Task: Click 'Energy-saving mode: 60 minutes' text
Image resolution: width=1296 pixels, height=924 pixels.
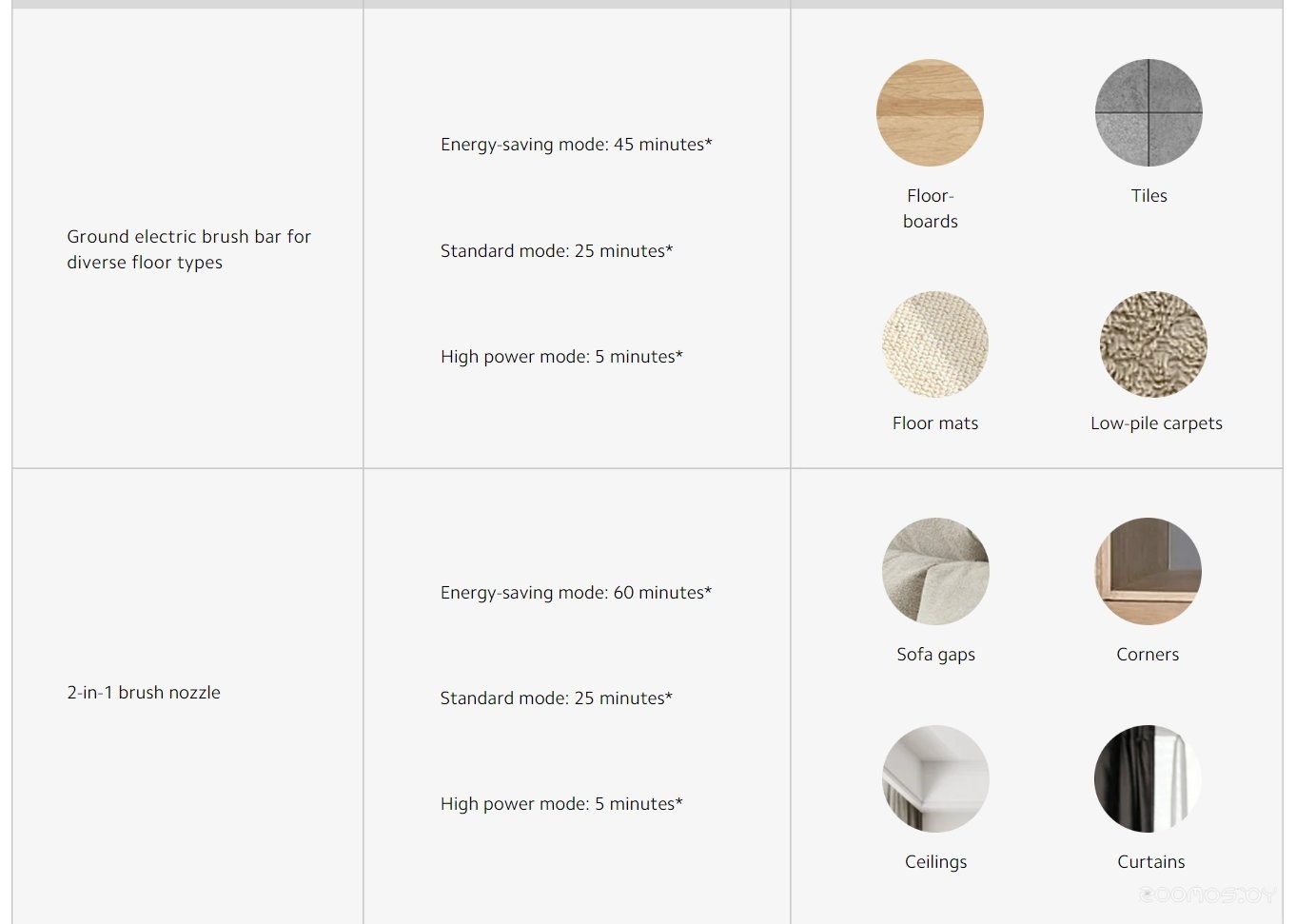Action: tap(576, 593)
